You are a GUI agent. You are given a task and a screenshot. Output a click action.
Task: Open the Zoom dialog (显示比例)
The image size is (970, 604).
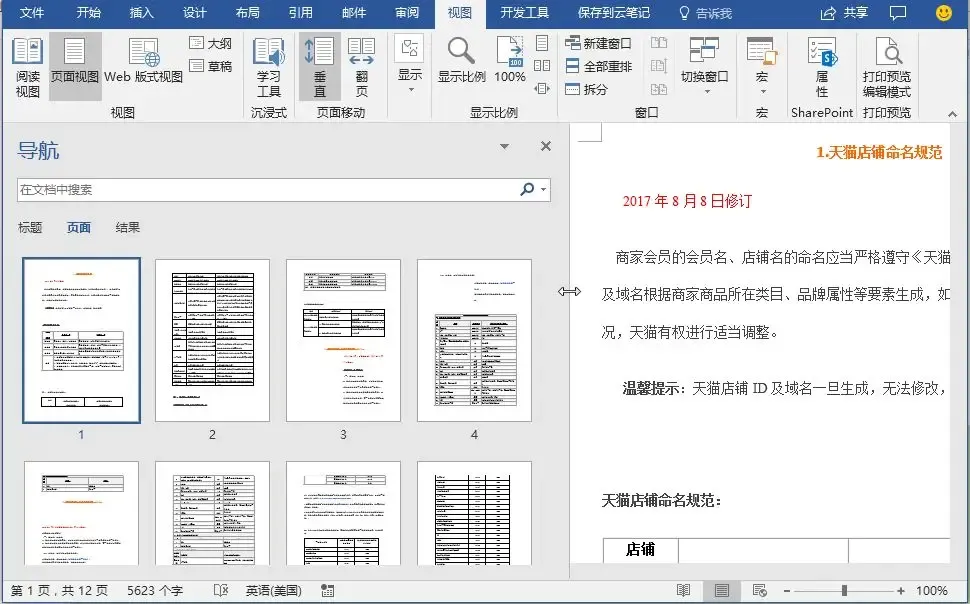tap(461, 61)
